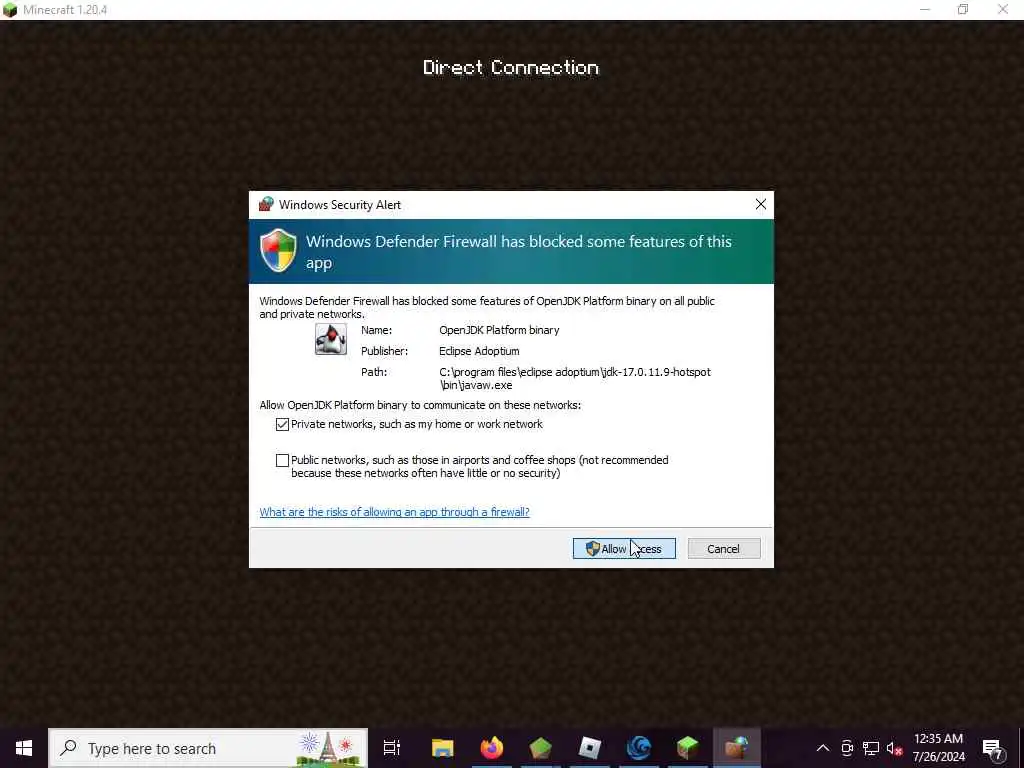Open the Windows Start menu
1024x768 pixels.
coord(24,748)
